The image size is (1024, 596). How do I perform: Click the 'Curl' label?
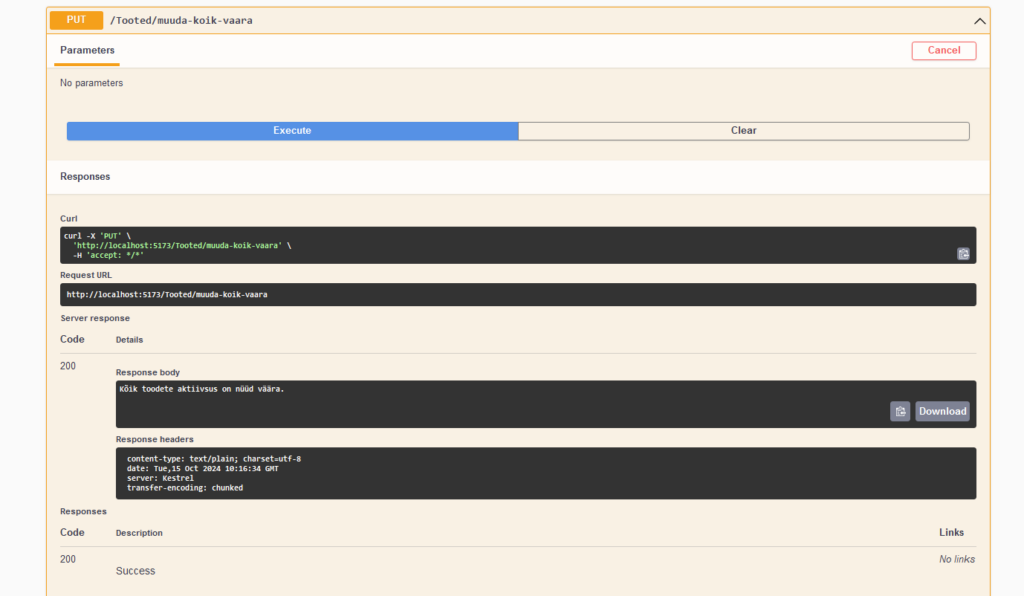point(69,219)
